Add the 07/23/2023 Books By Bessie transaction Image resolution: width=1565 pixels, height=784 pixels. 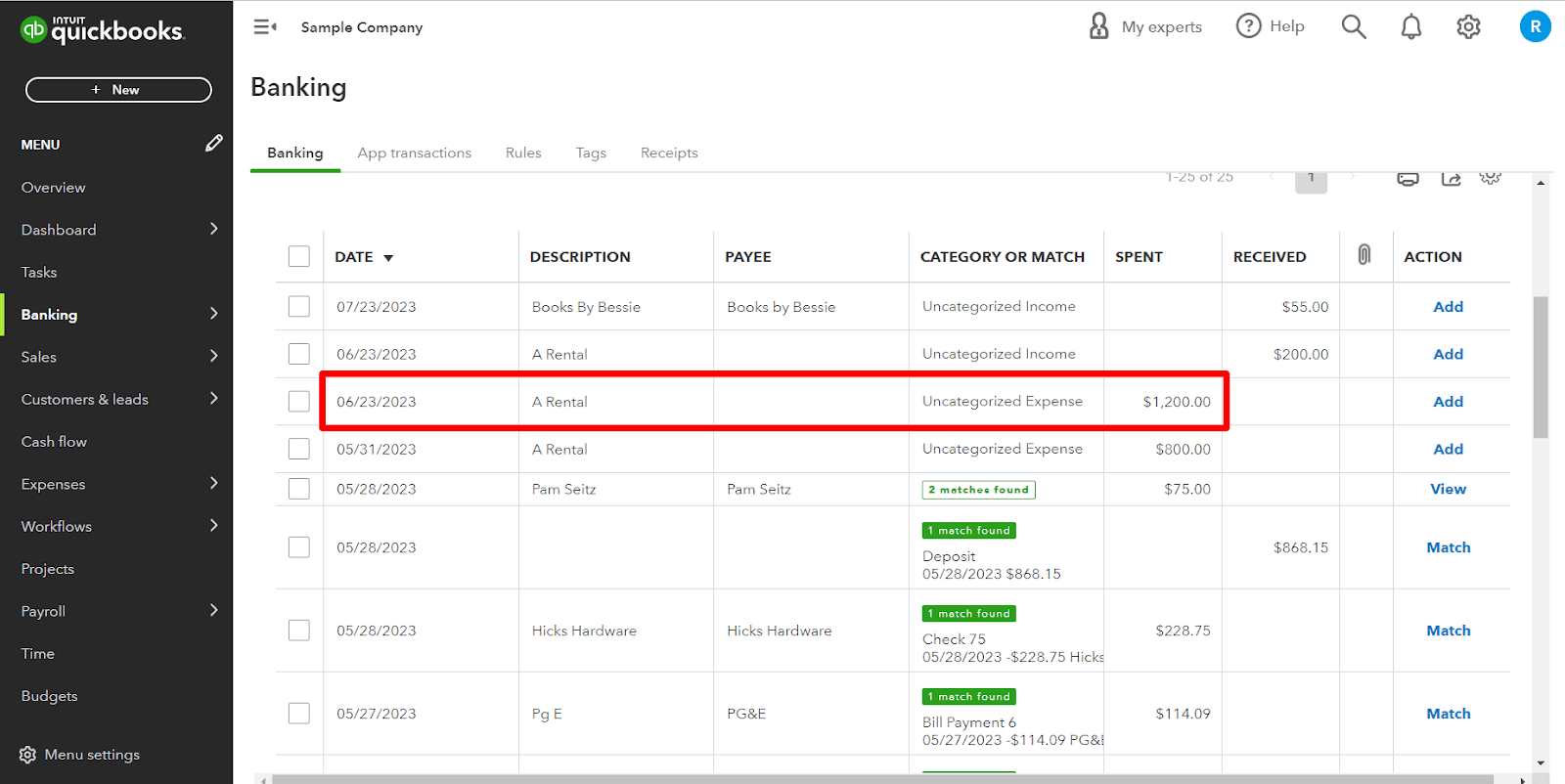pos(1448,307)
